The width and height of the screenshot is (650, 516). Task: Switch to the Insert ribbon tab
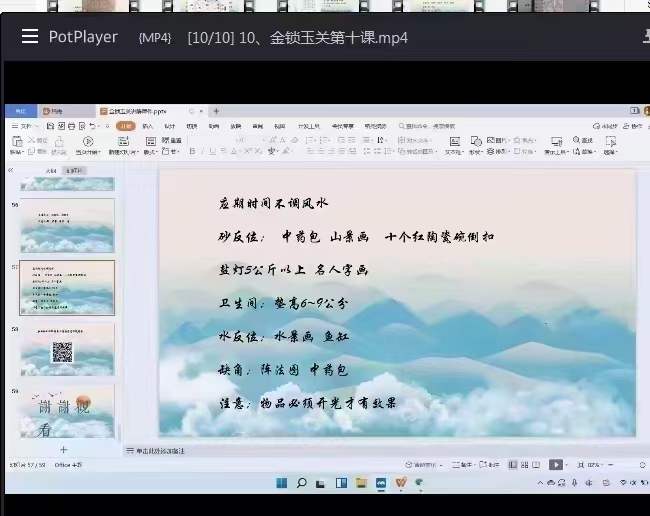147,126
